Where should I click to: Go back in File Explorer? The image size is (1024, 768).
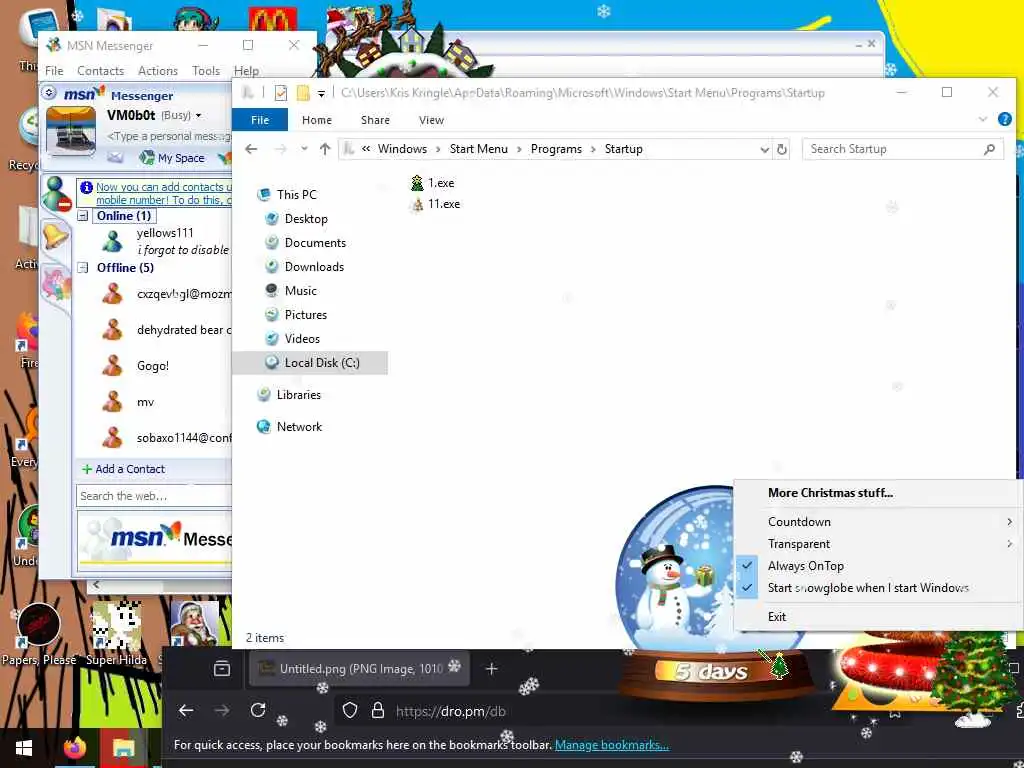[251, 149]
